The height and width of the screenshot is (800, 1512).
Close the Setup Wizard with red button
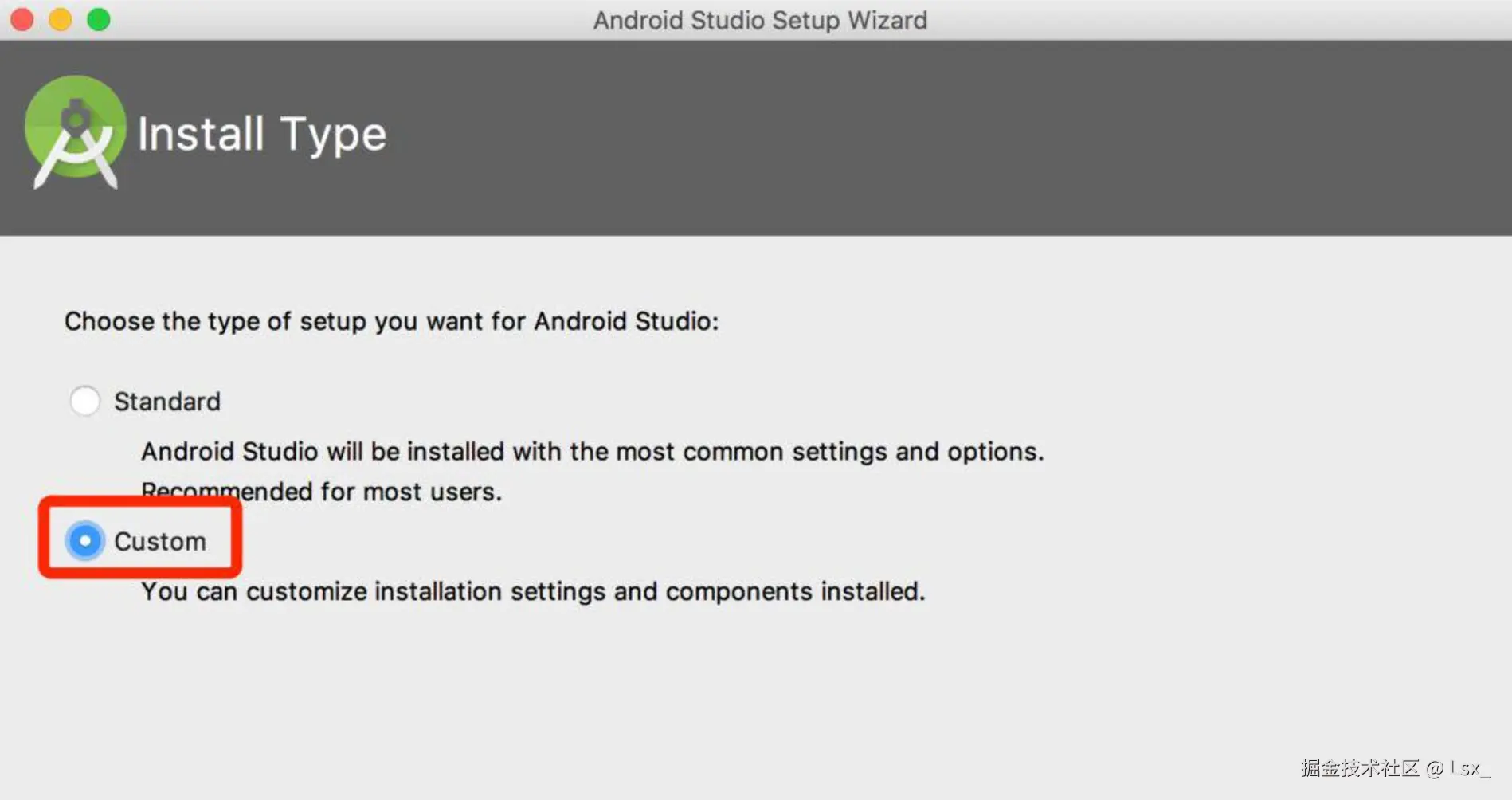pyautogui.click(x=22, y=19)
